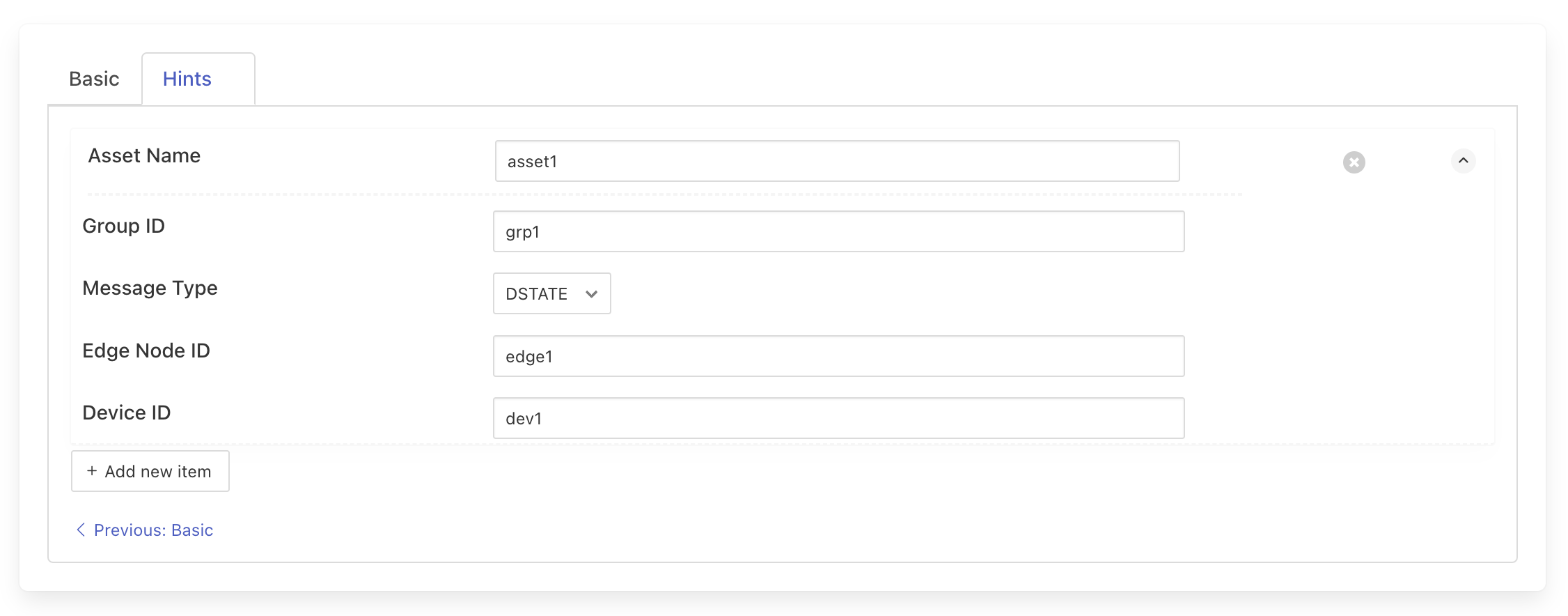Select the Hints tab
The image size is (1568, 616).
coord(186,79)
